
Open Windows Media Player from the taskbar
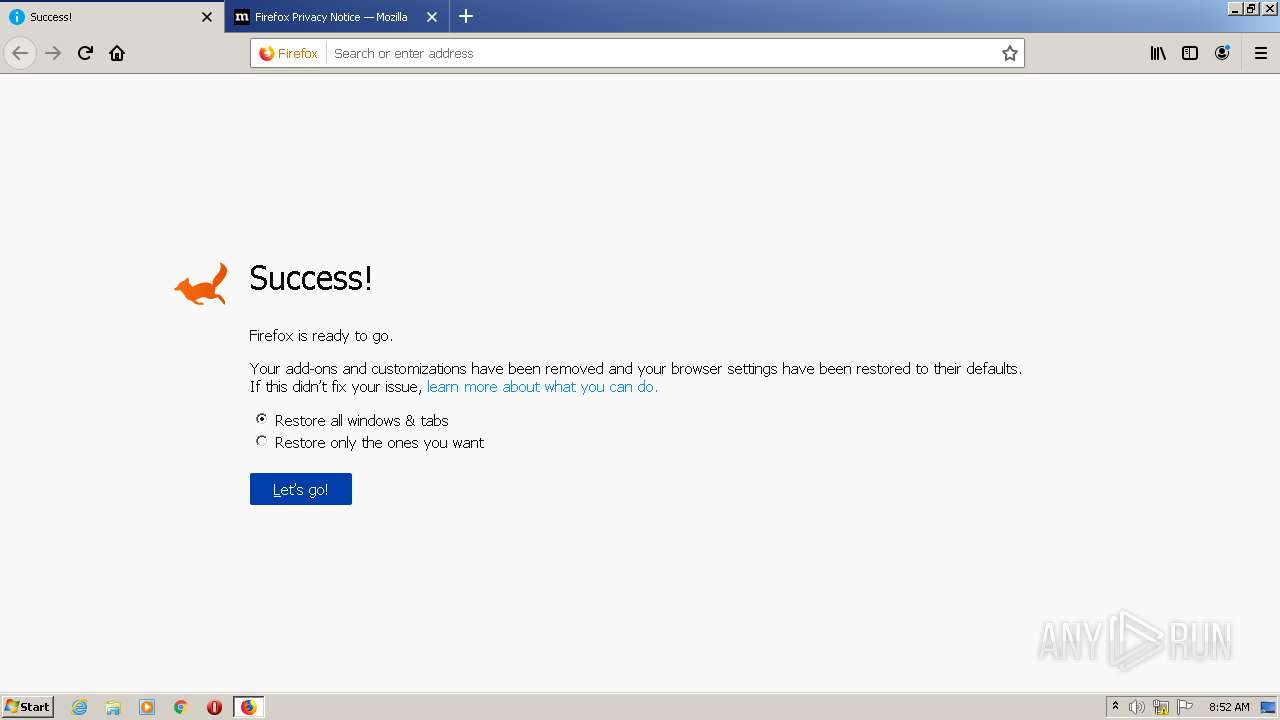(x=147, y=707)
